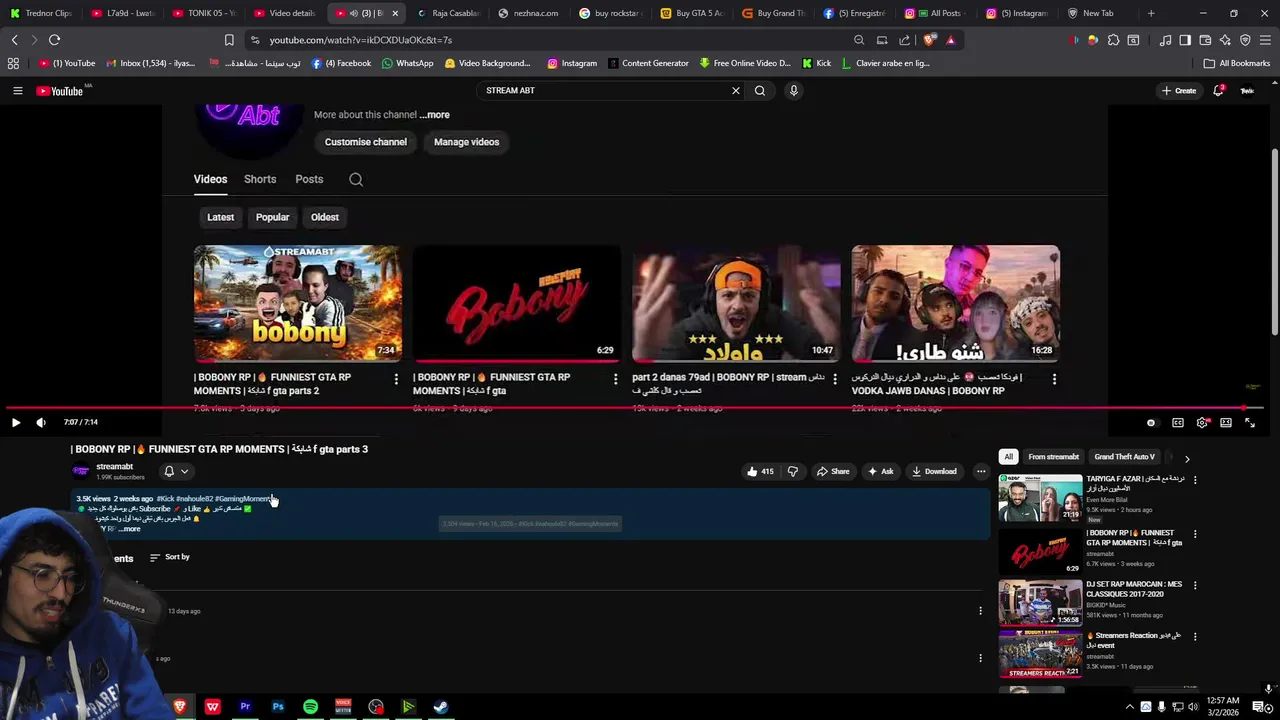Like the video with 415 likes

click(760, 472)
